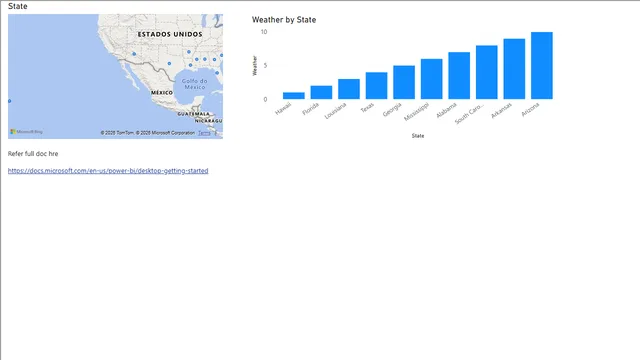Image resolution: width=640 pixels, height=360 pixels.
Task: Click the Louisiana map dot near the Gulf coast
Action: tap(190, 65)
